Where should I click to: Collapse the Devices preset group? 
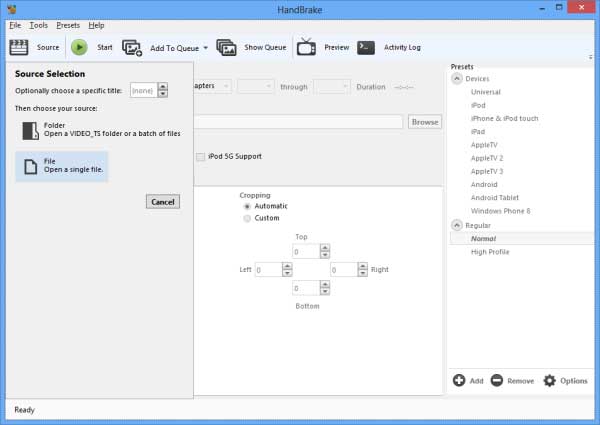(x=457, y=78)
